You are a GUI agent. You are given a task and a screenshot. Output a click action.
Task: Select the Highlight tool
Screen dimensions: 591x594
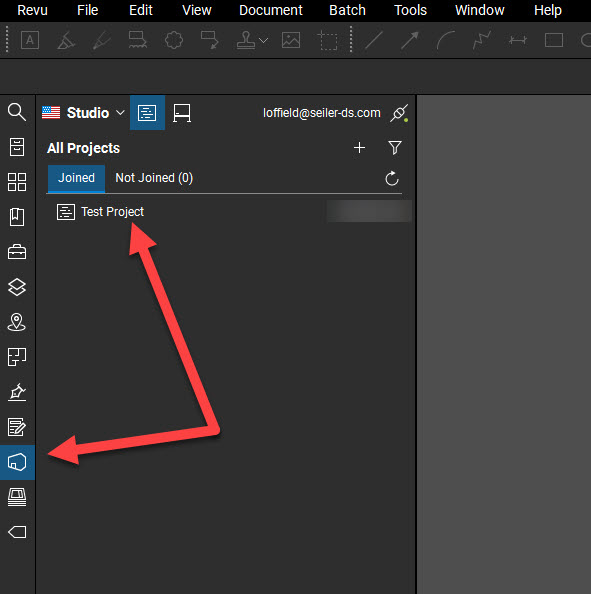[66, 40]
